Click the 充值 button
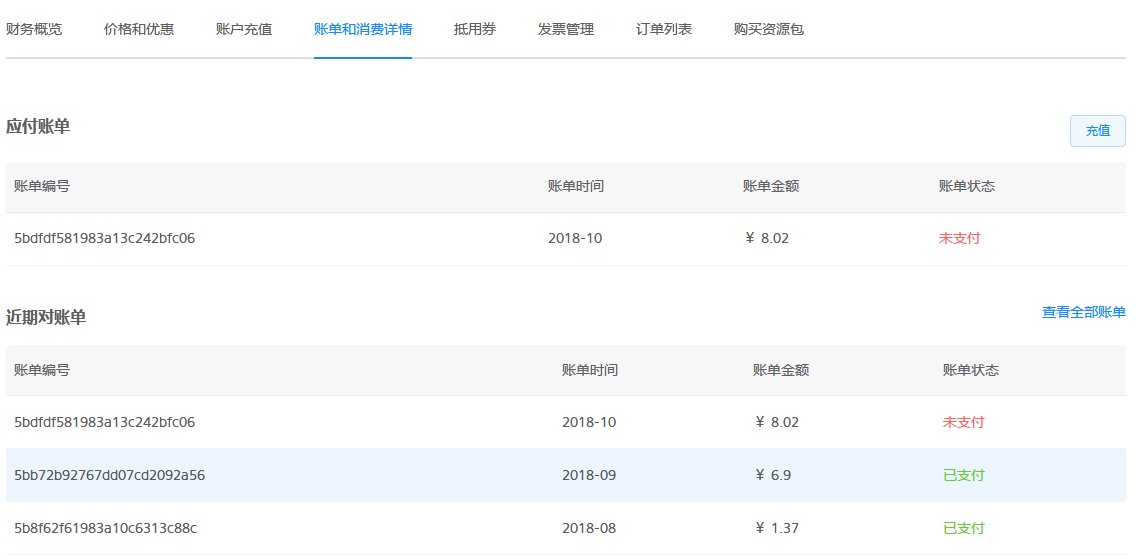The image size is (1147, 560). [1097, 131]
